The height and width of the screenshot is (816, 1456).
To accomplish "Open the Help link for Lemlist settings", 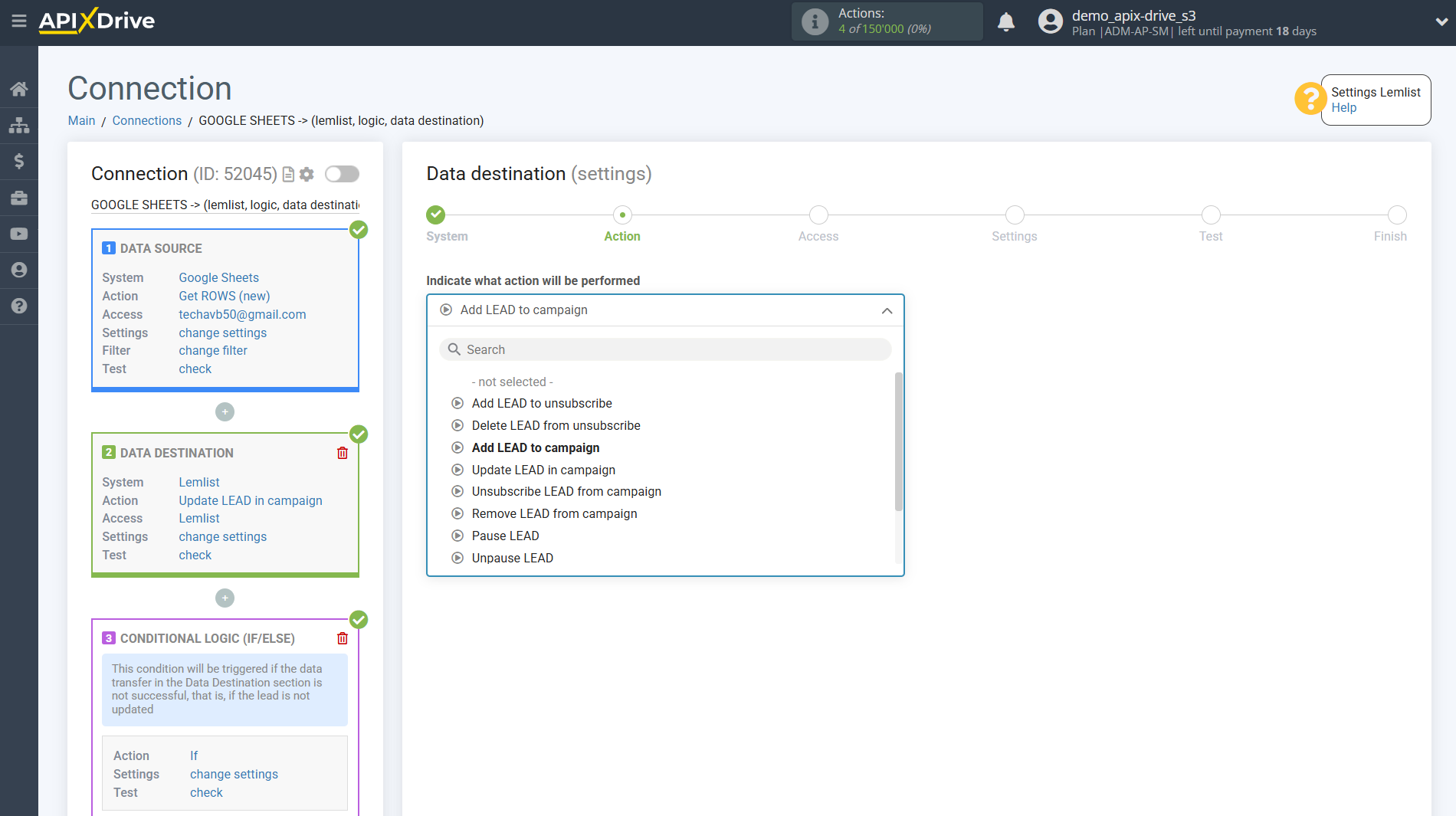I will click(x=1343, y=107).
